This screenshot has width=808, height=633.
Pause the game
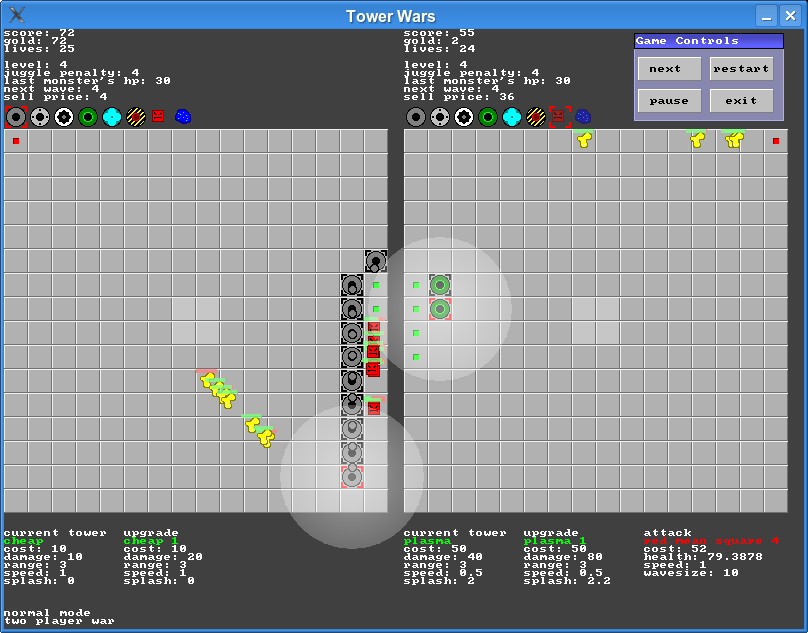(x=669, y=101)
